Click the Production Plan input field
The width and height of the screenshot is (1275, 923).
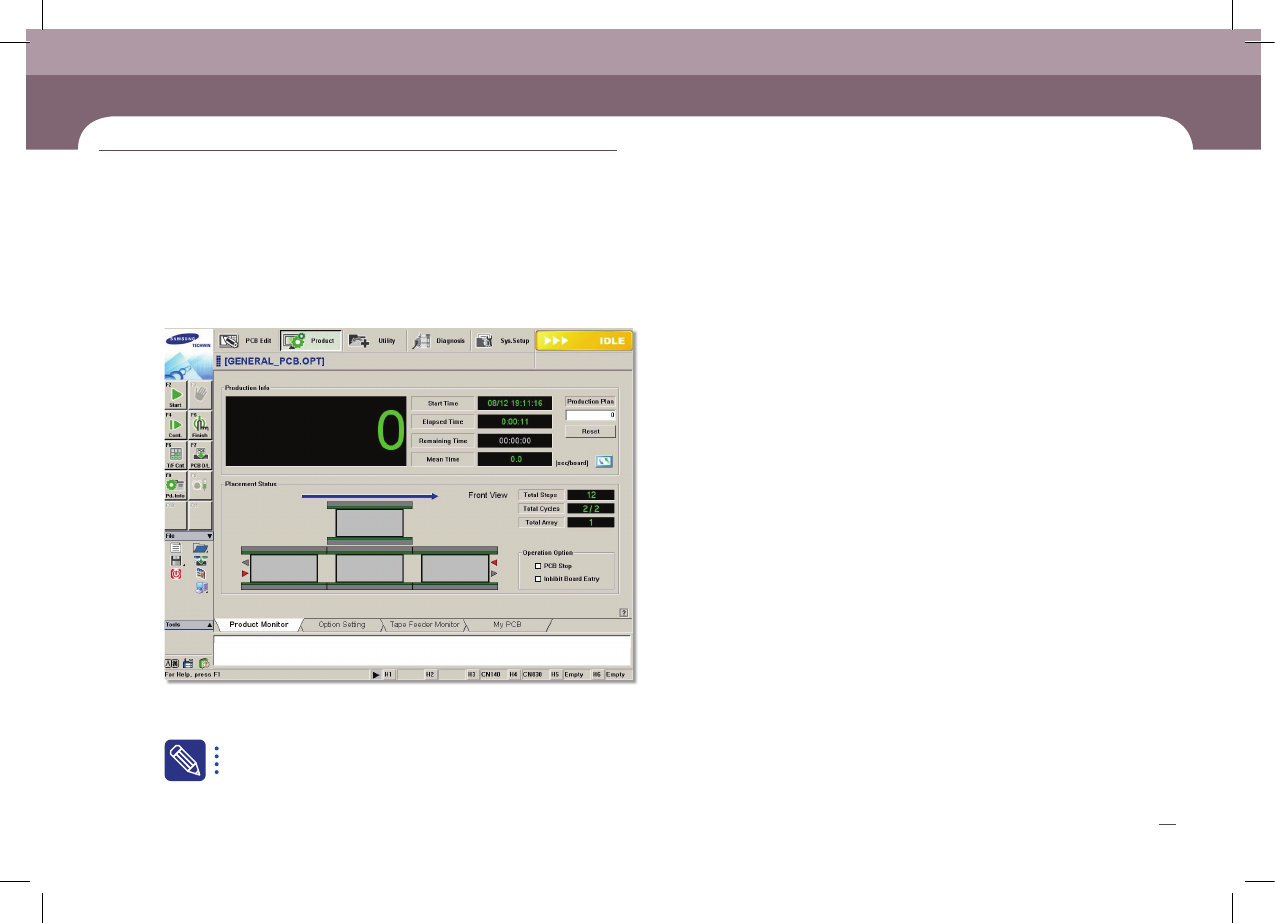[x=590, y=414]
